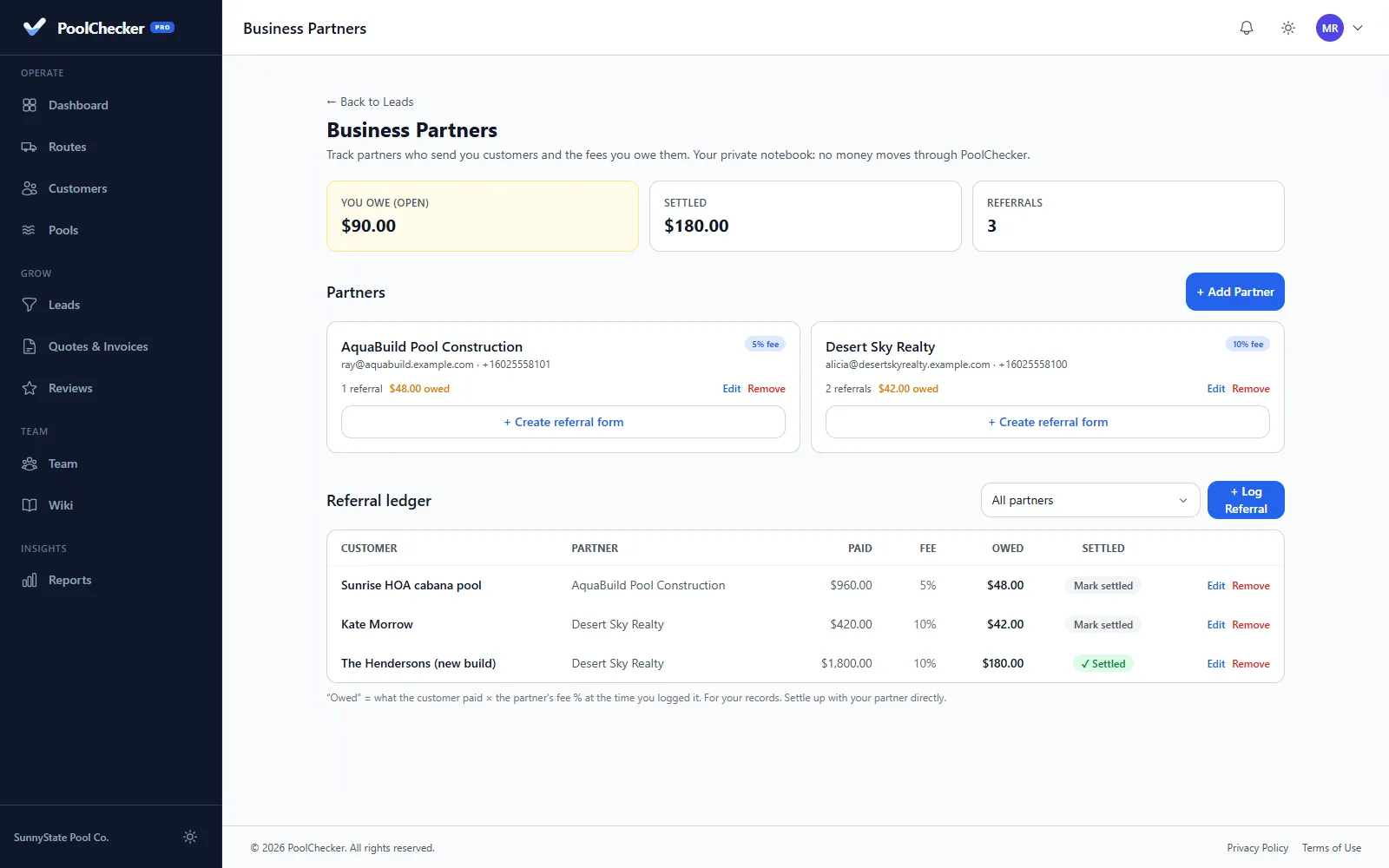The image size is (1389, 868).
Task: Click the Reports bar chart icon
Action: [30, 580]
